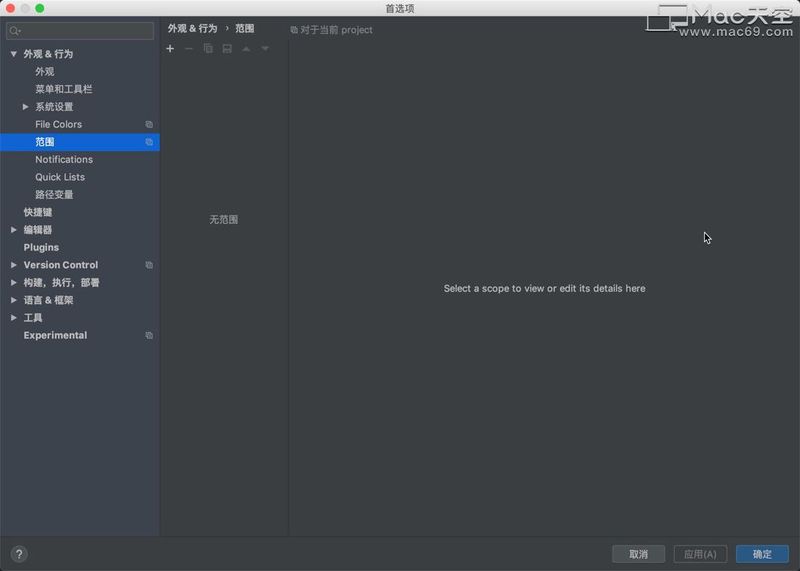Click the 对于当前 project label
This screenshot has height=571, width=800.
tap(336, 30)
